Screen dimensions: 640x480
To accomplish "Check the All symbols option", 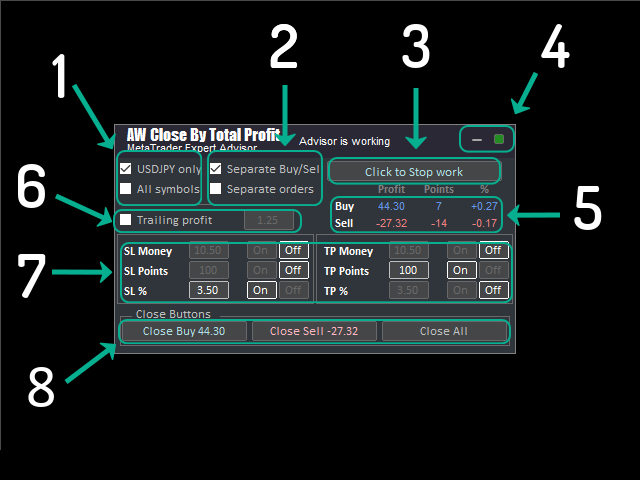I will coord(126,188).
